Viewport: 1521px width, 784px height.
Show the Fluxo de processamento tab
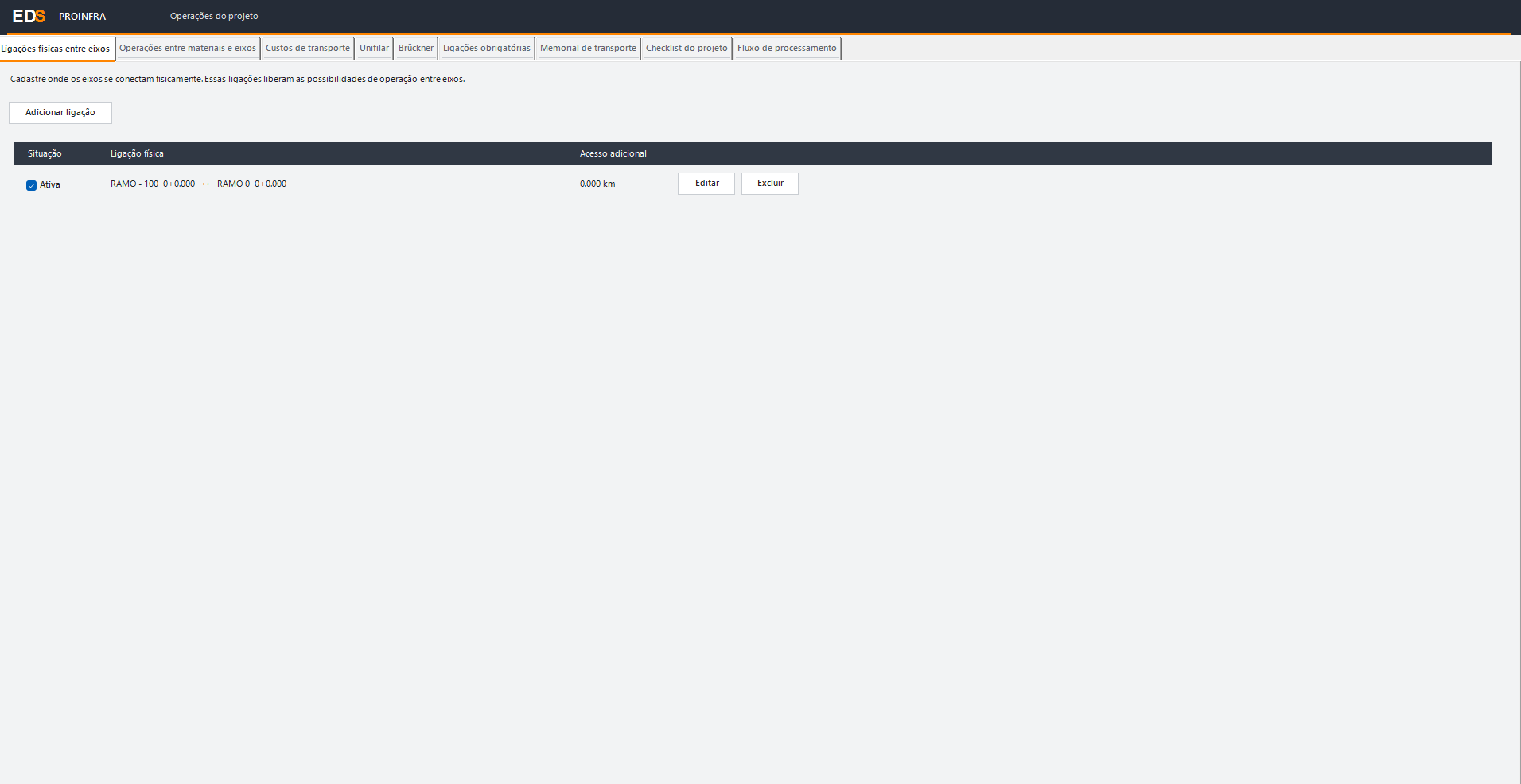pyautogui.click(x=787, y=48)
